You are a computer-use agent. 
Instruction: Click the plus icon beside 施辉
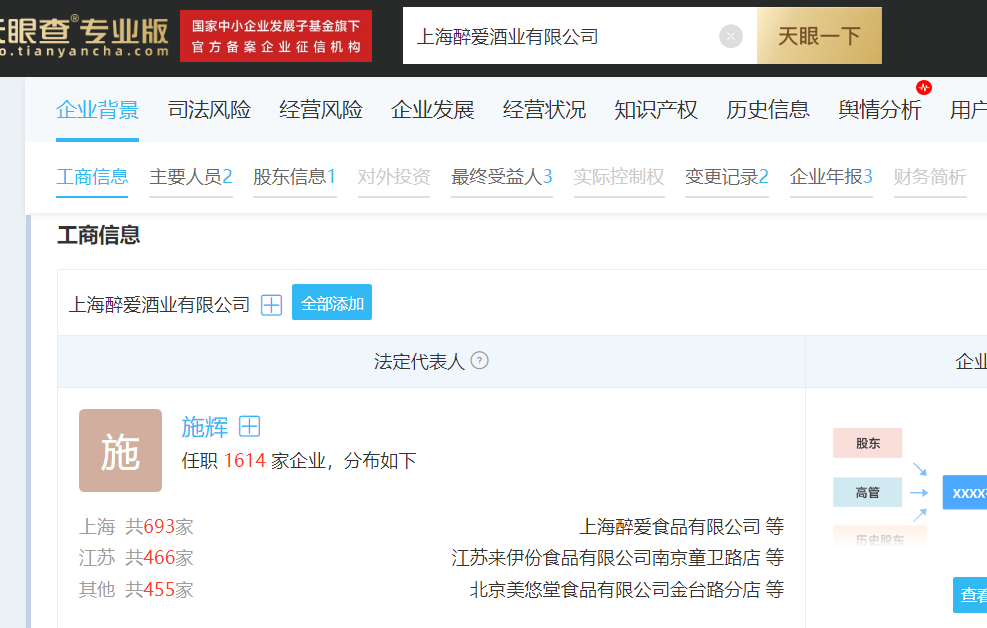(x=249, y=427)
